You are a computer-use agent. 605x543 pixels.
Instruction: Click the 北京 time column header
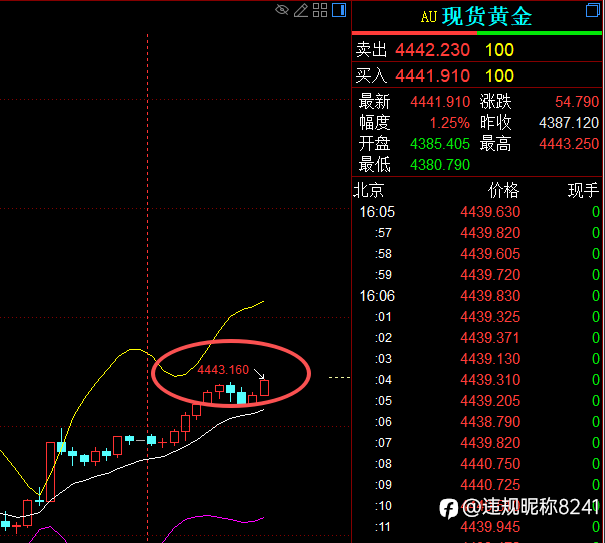coord(369,190)
